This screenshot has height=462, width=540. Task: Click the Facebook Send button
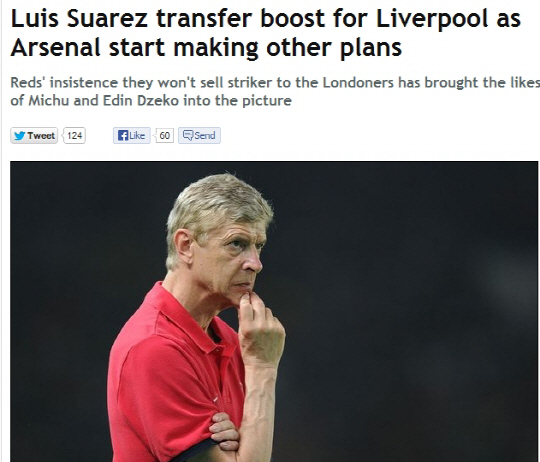pos(199,136)
